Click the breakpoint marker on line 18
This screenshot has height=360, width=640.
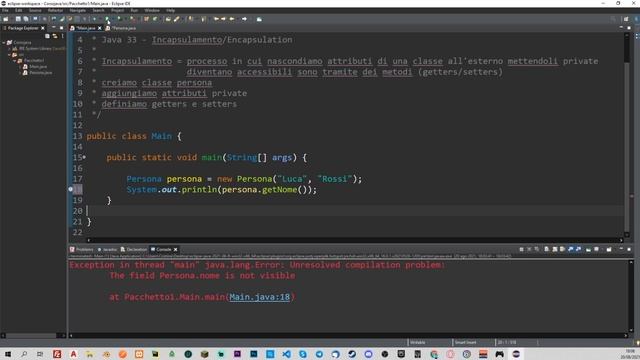[x=71, y=189]
